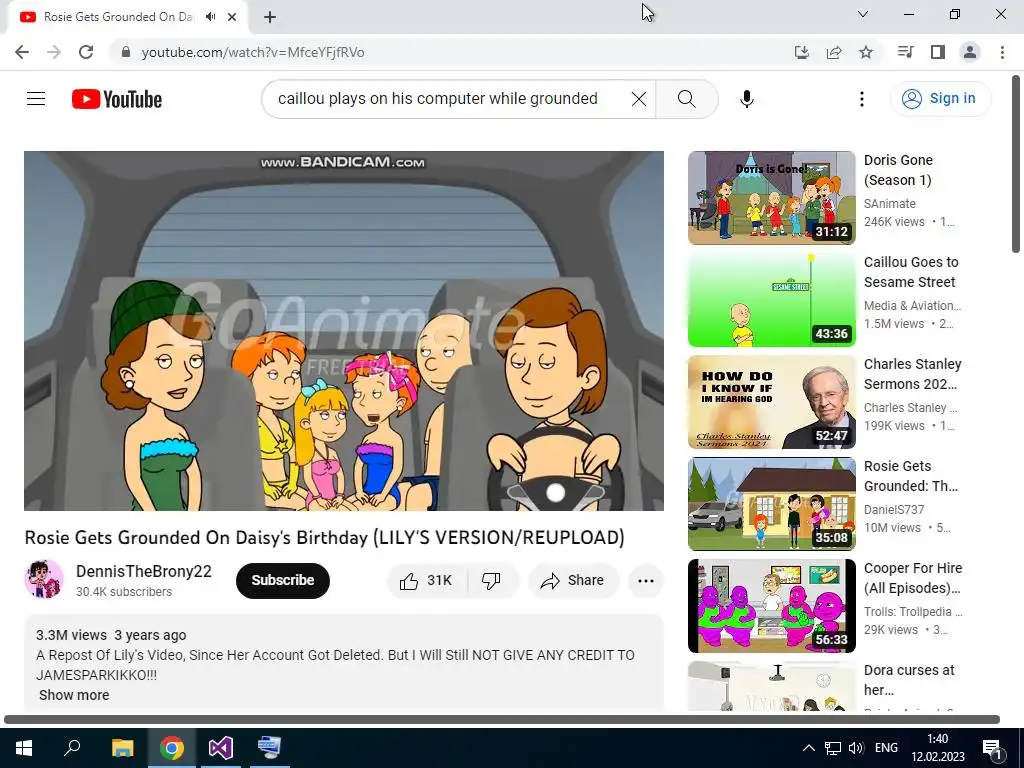Click the Share button below video

[x=573, y=581]
